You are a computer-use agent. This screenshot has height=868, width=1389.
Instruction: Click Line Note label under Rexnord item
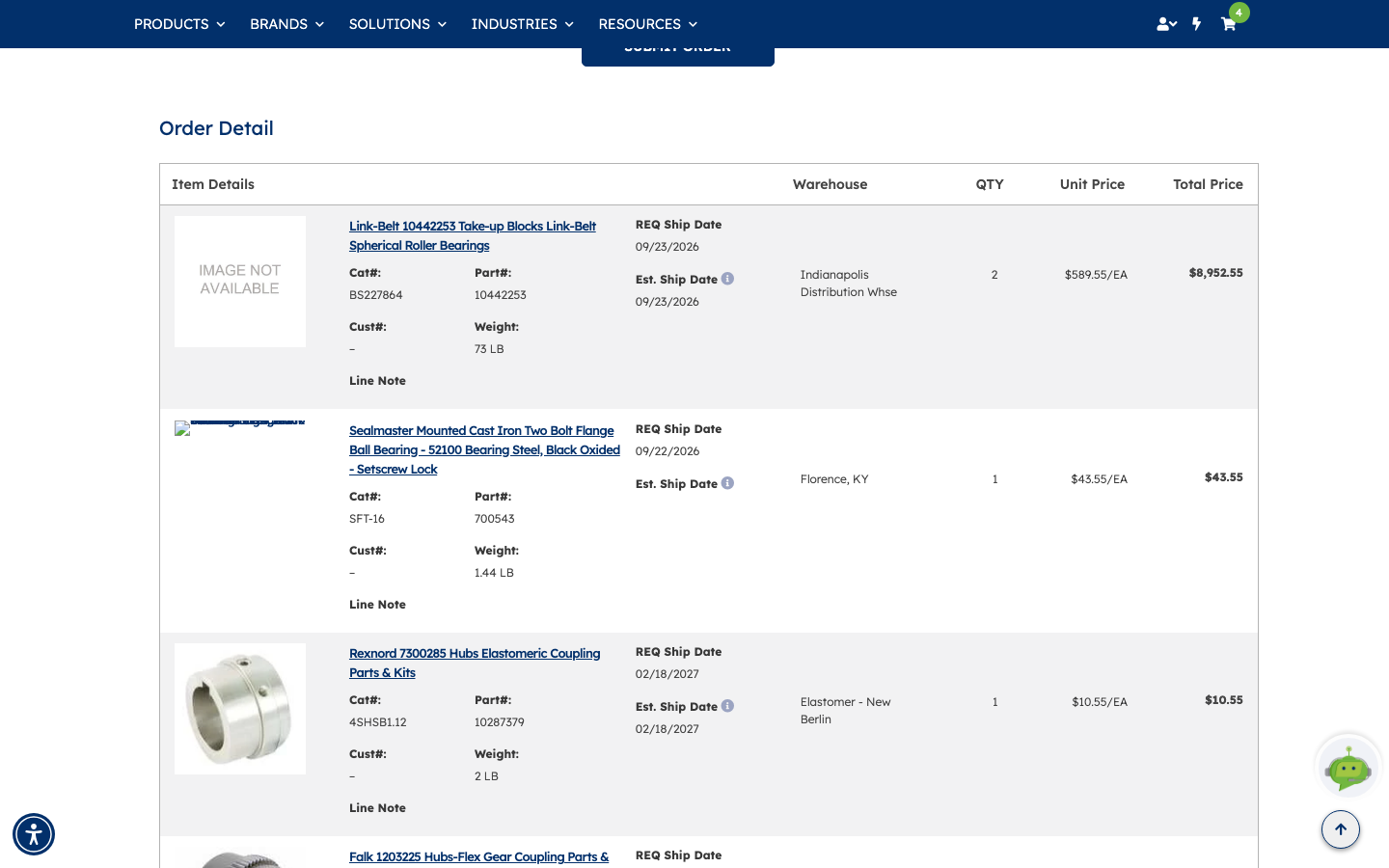[x=377, y=808]
